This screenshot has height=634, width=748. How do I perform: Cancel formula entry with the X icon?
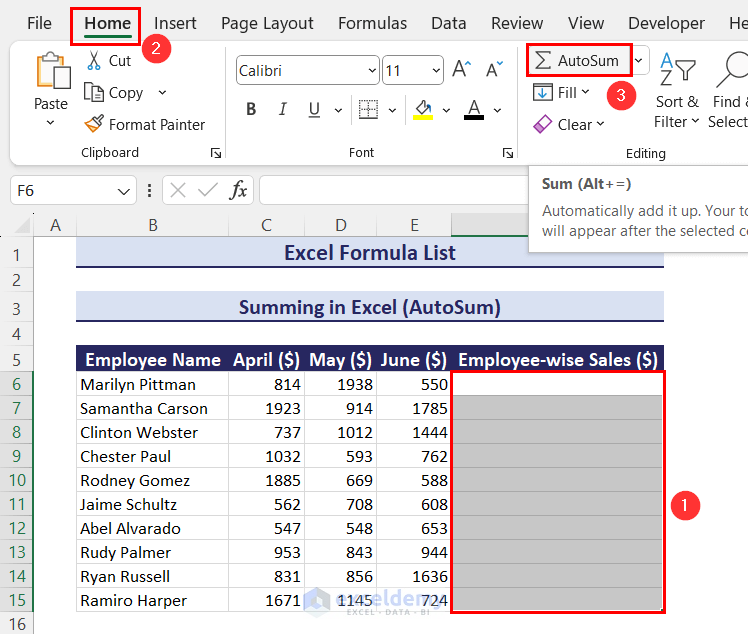pyautogui.click(x=178, y=190)
